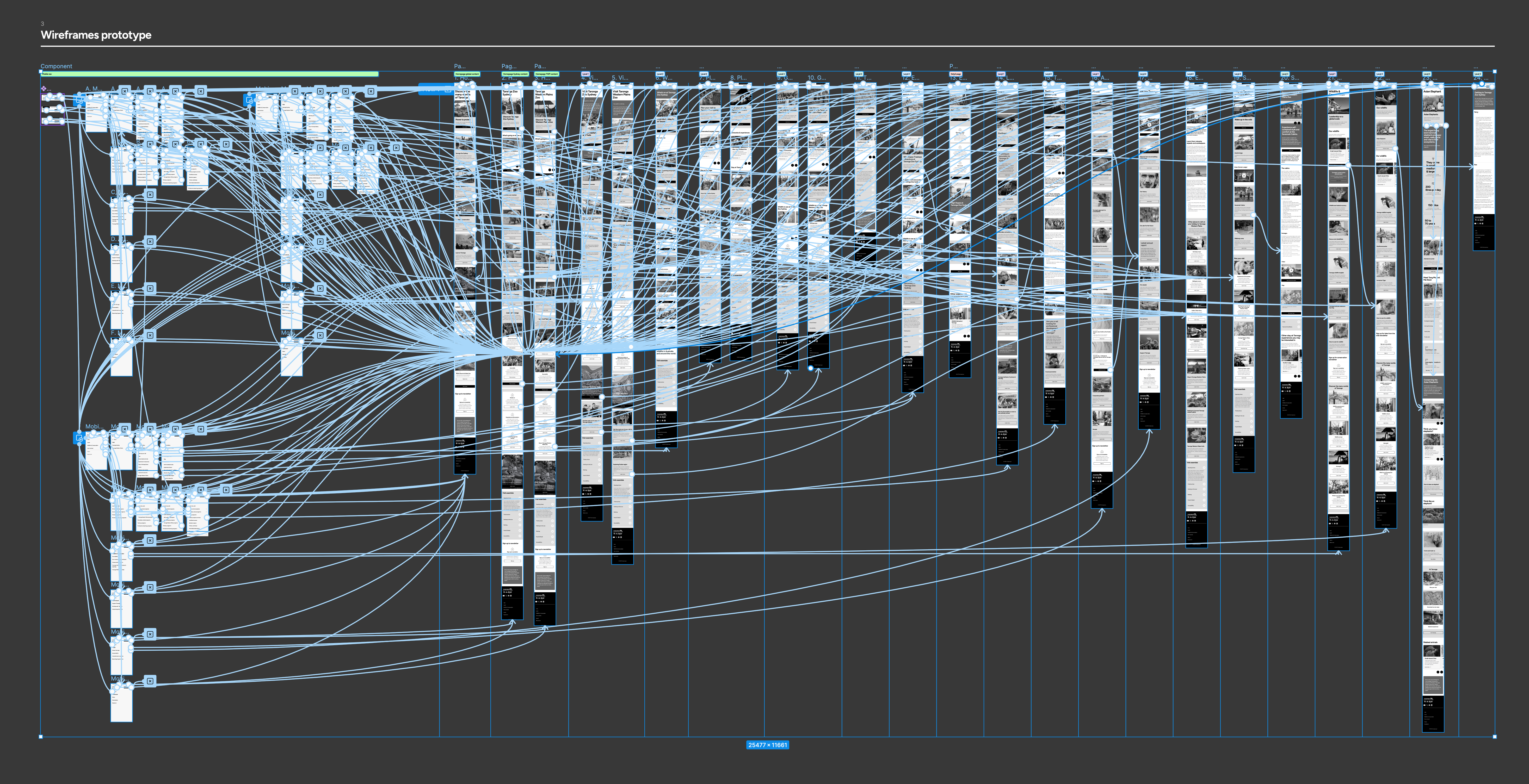Select the frame label '5. Vi...'
Screen dimensions: 1529x784
620,78
